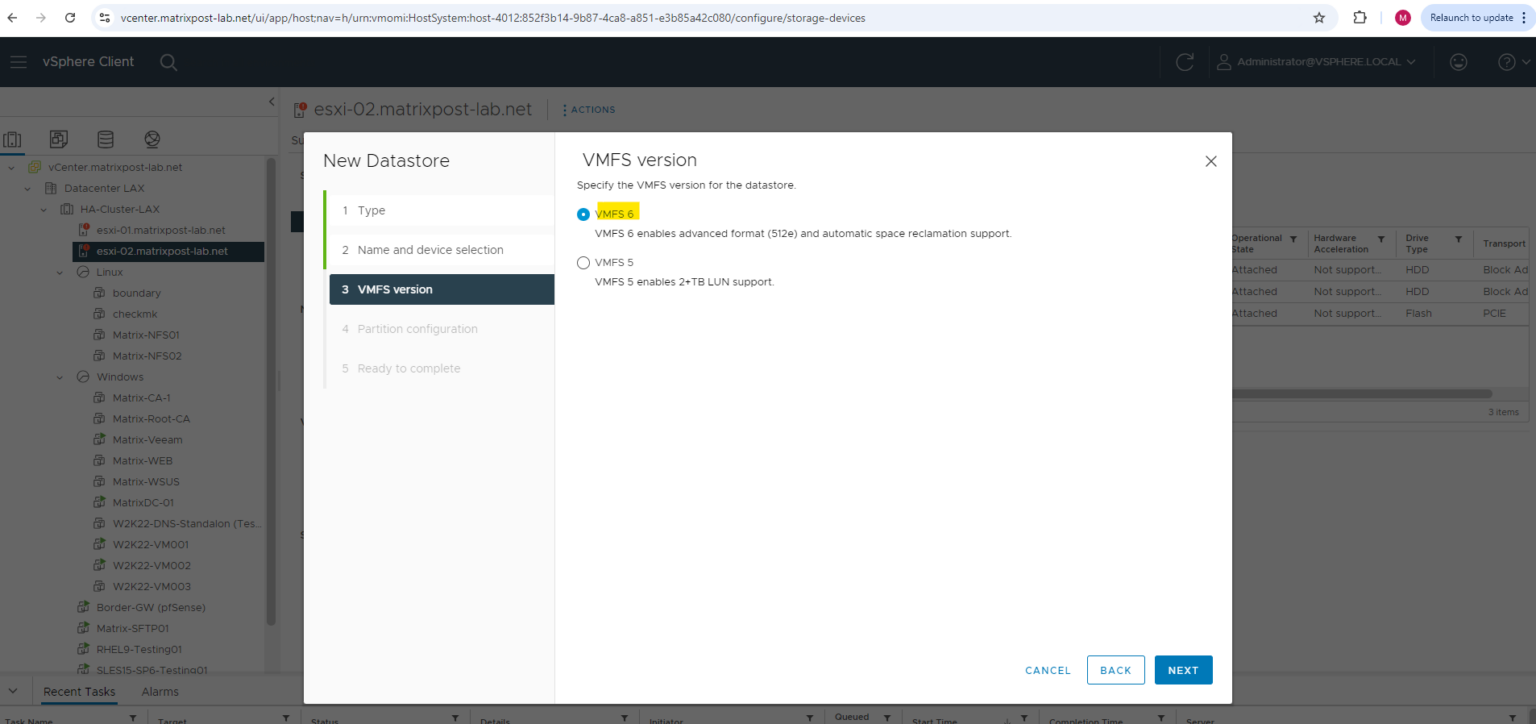Screen dimensions: 1536x724
Task: Collapse the Windows VM folder
Action: pos(58,376)
